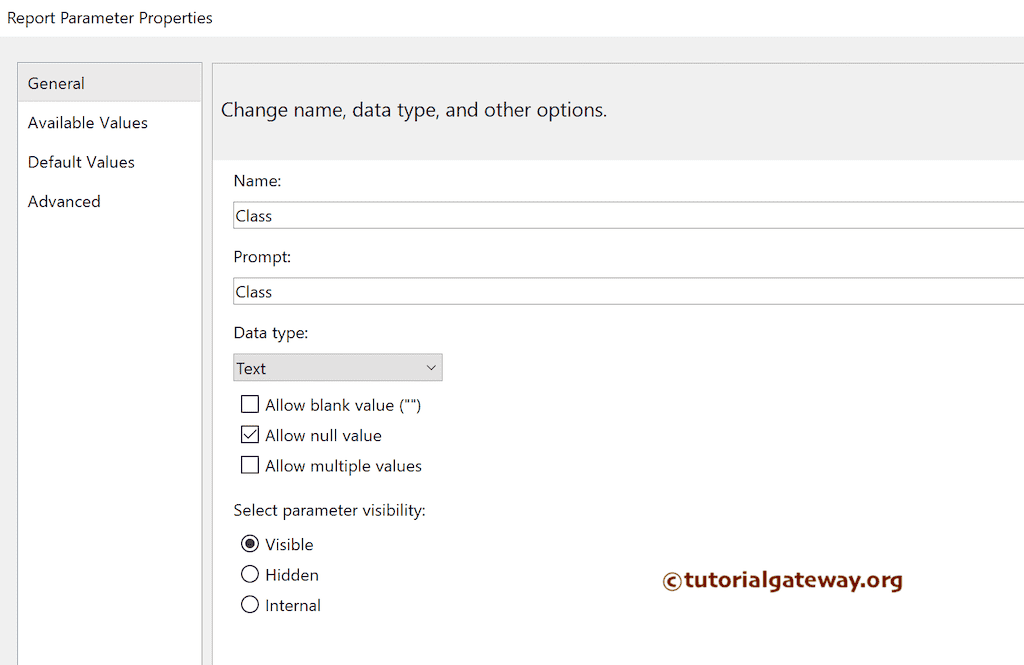This screenshot has width=1024, height=665.
Task: Choose Internal parameter visibility
Action: pyautogui.click(x=250, y=604)
